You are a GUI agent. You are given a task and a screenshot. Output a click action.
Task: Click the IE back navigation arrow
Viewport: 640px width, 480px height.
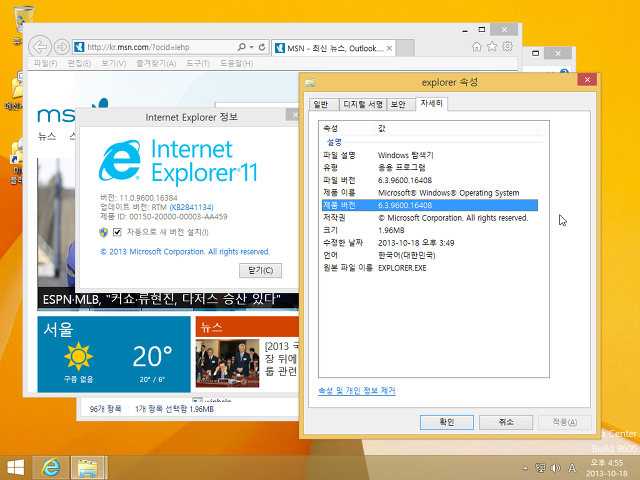click(x=40, y=47)
